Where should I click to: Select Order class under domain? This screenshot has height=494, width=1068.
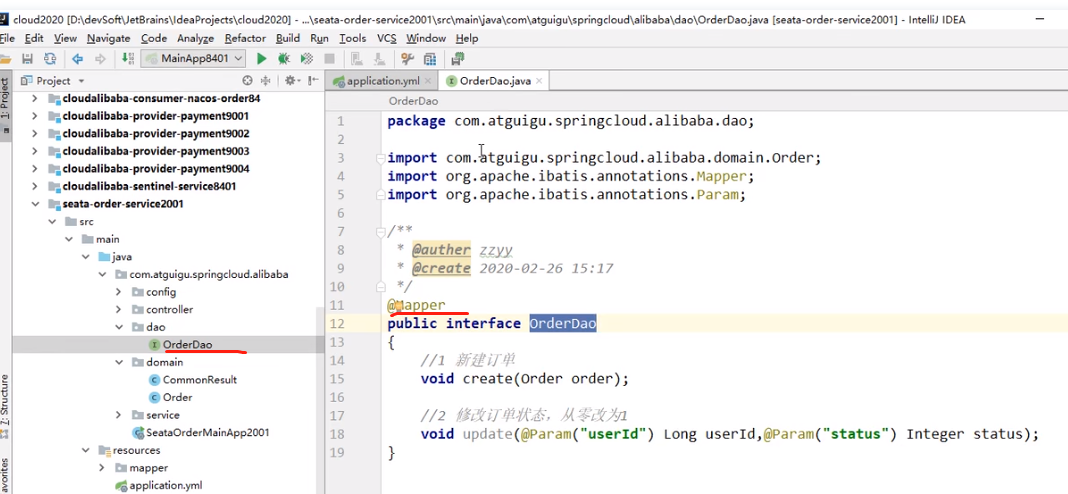(x=177, y=398)
